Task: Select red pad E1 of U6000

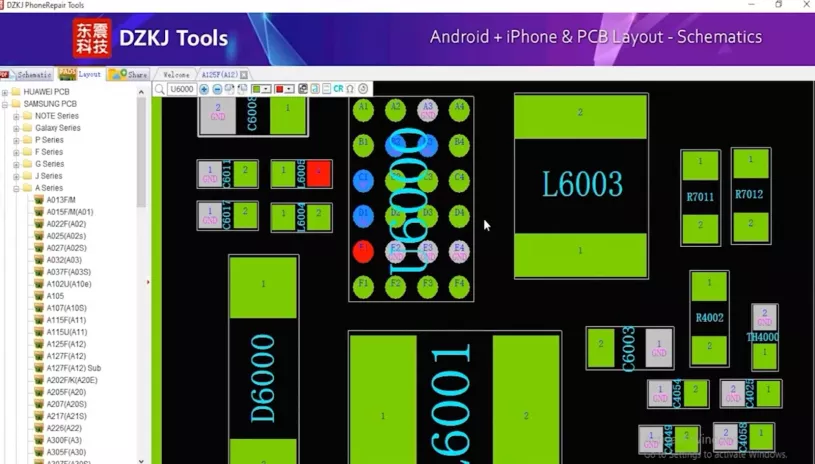Action: pos(363,251)
